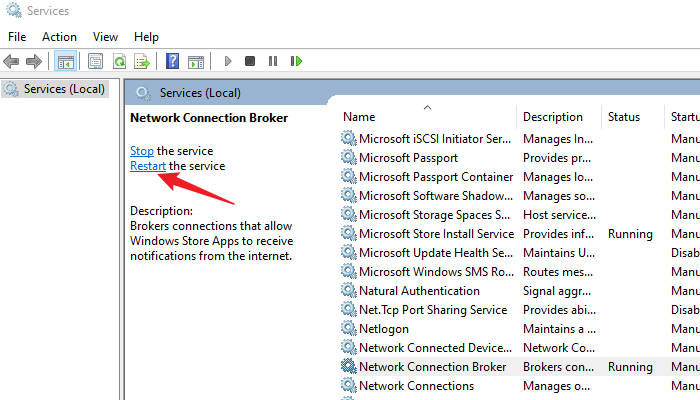Open the Help menu
This screenshot has width=700, height=400.
click(x=146, y=37)
